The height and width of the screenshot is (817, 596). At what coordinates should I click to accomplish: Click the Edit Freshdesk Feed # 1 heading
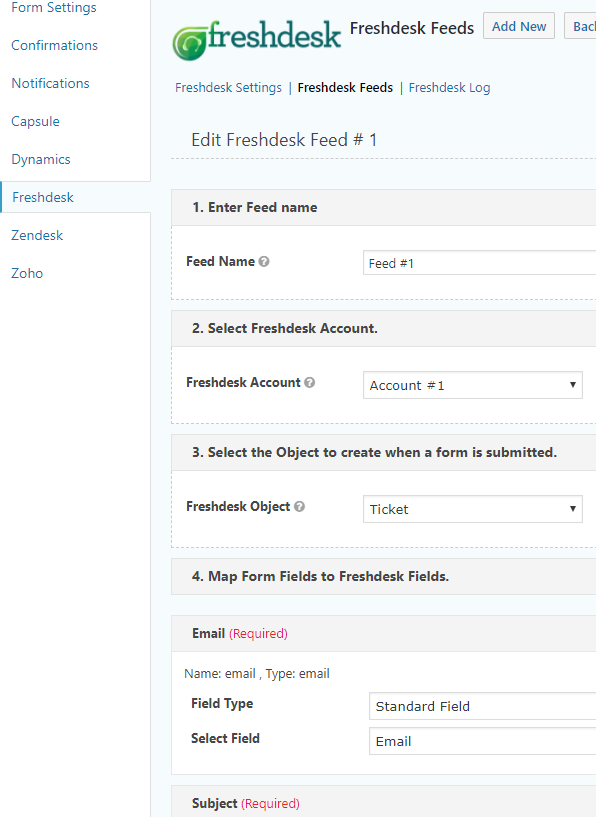[x=284, y=140]
